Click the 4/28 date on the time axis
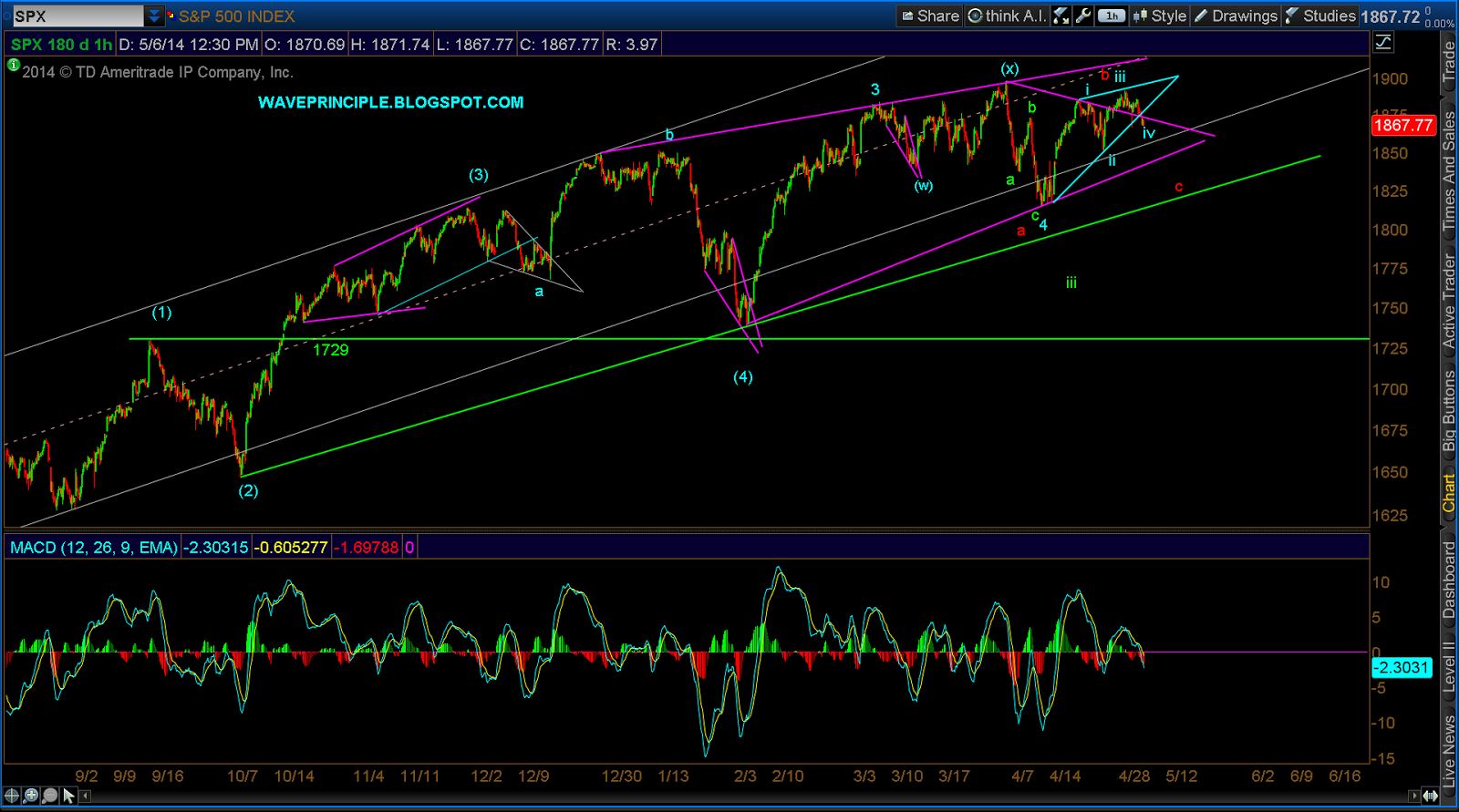 pos(1134,776)
